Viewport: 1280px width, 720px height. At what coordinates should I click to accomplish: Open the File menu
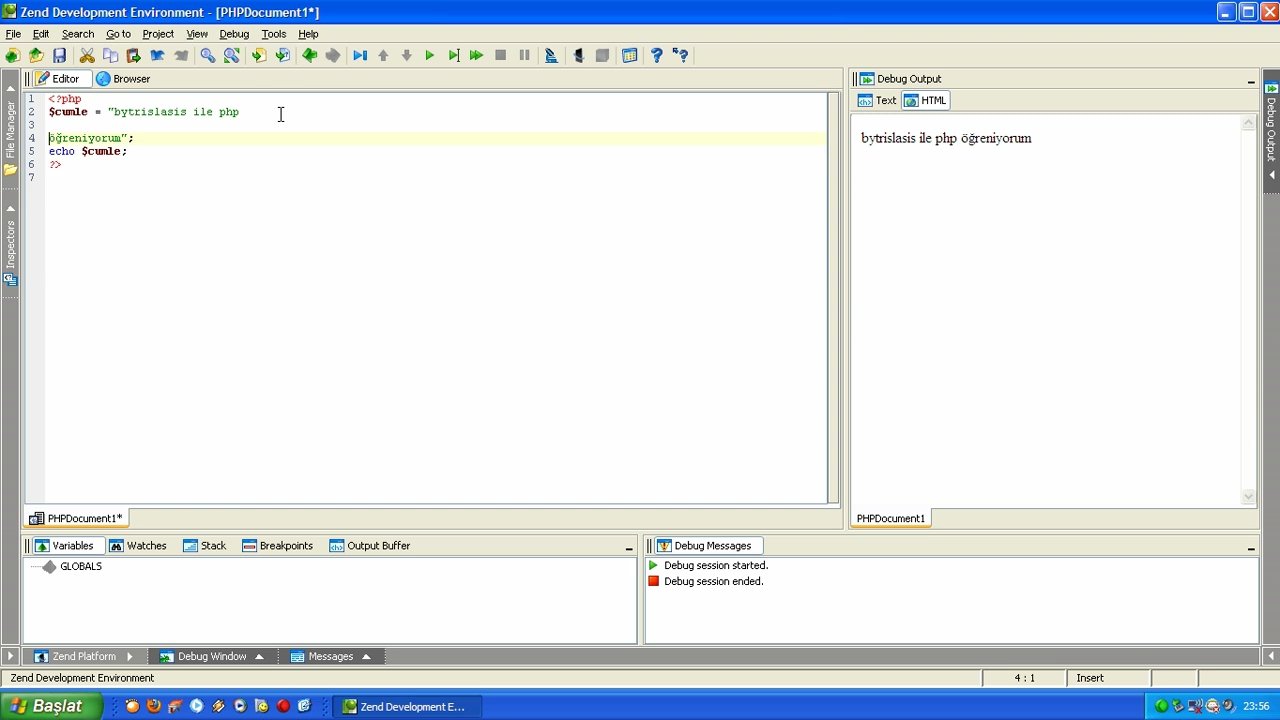click(x=13, y=34)
